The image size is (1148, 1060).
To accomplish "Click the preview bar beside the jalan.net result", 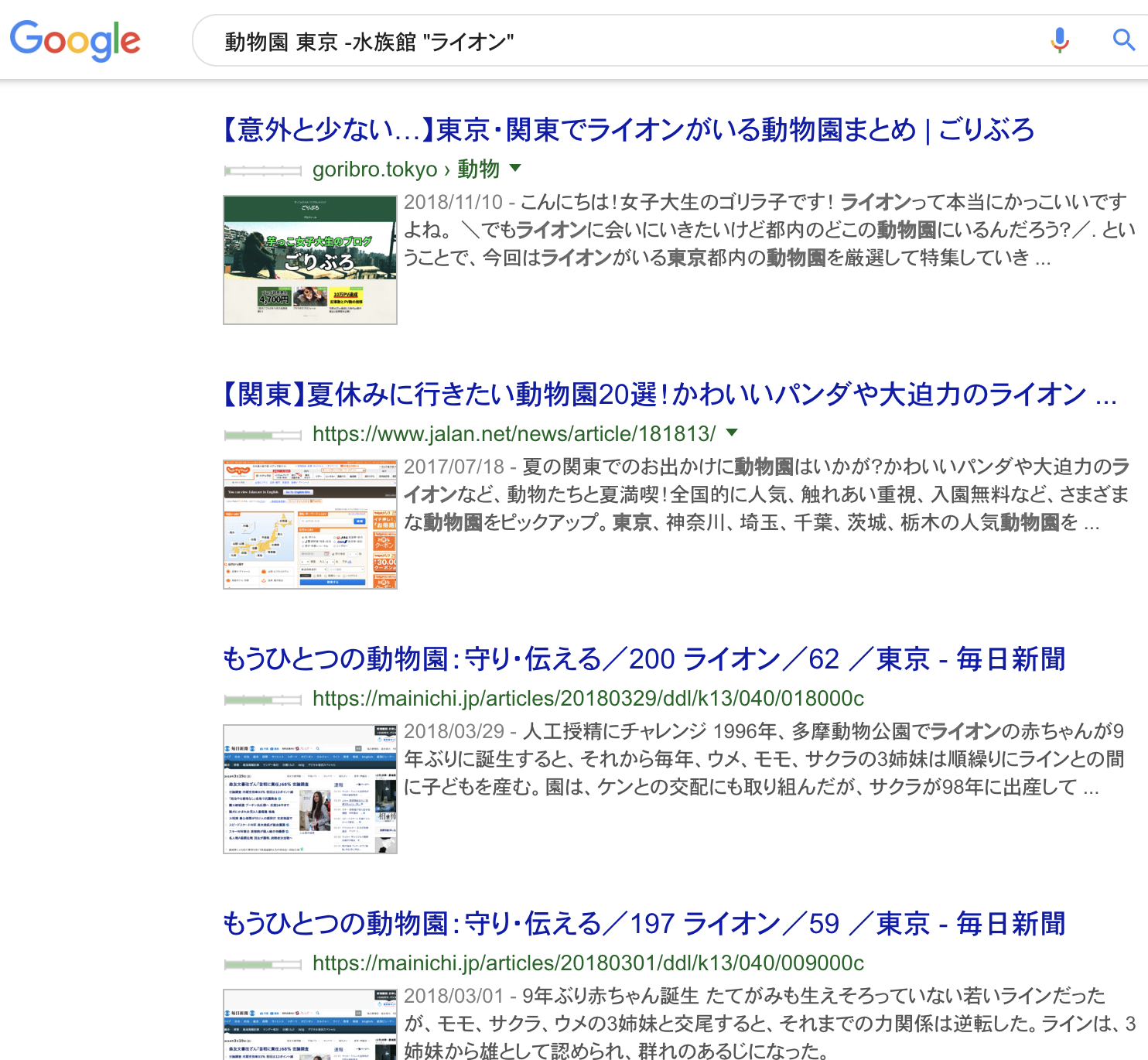I will coord(263,434).
